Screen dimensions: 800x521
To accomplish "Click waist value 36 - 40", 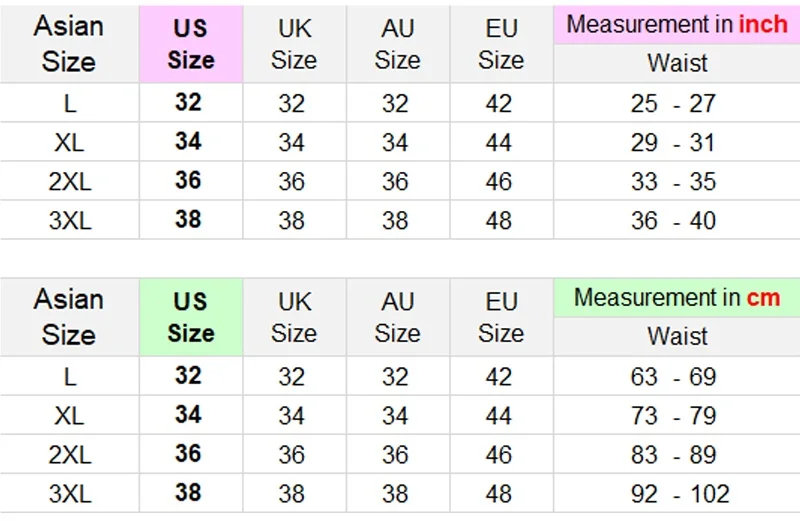I will point(673,220).
